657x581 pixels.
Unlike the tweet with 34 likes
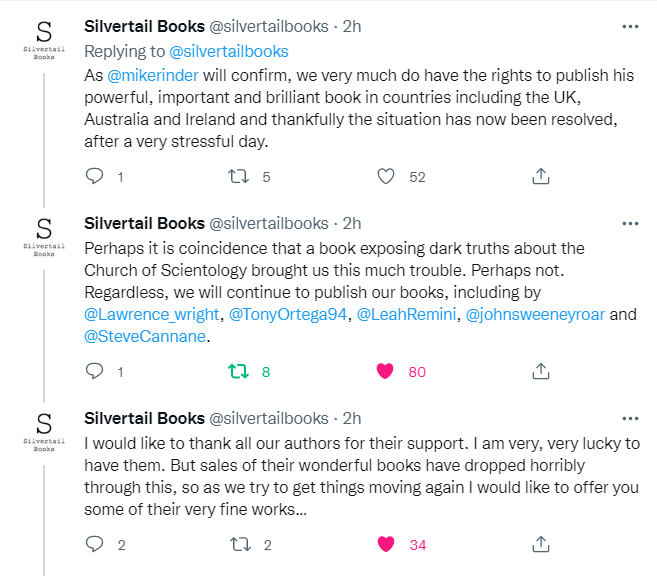point(387,545)
